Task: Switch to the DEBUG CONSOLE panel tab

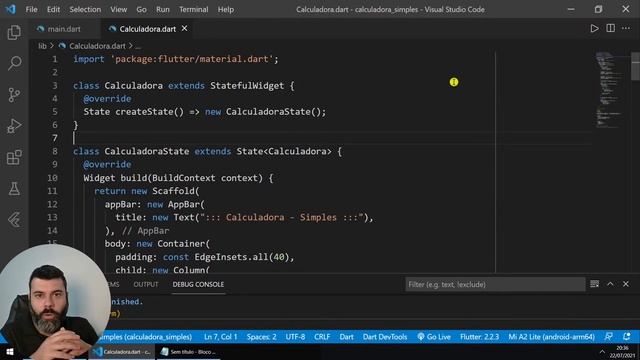Action: pyautogui.click(x=198, y=284)
